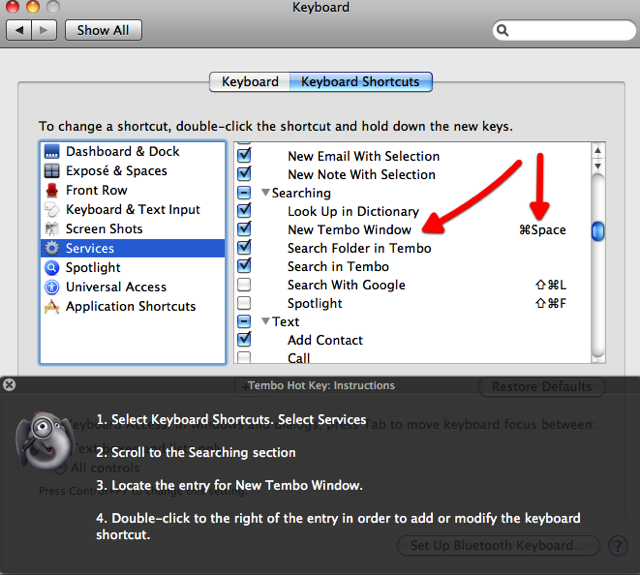Uncheck Search in Tembo

[x=244, y=266]
